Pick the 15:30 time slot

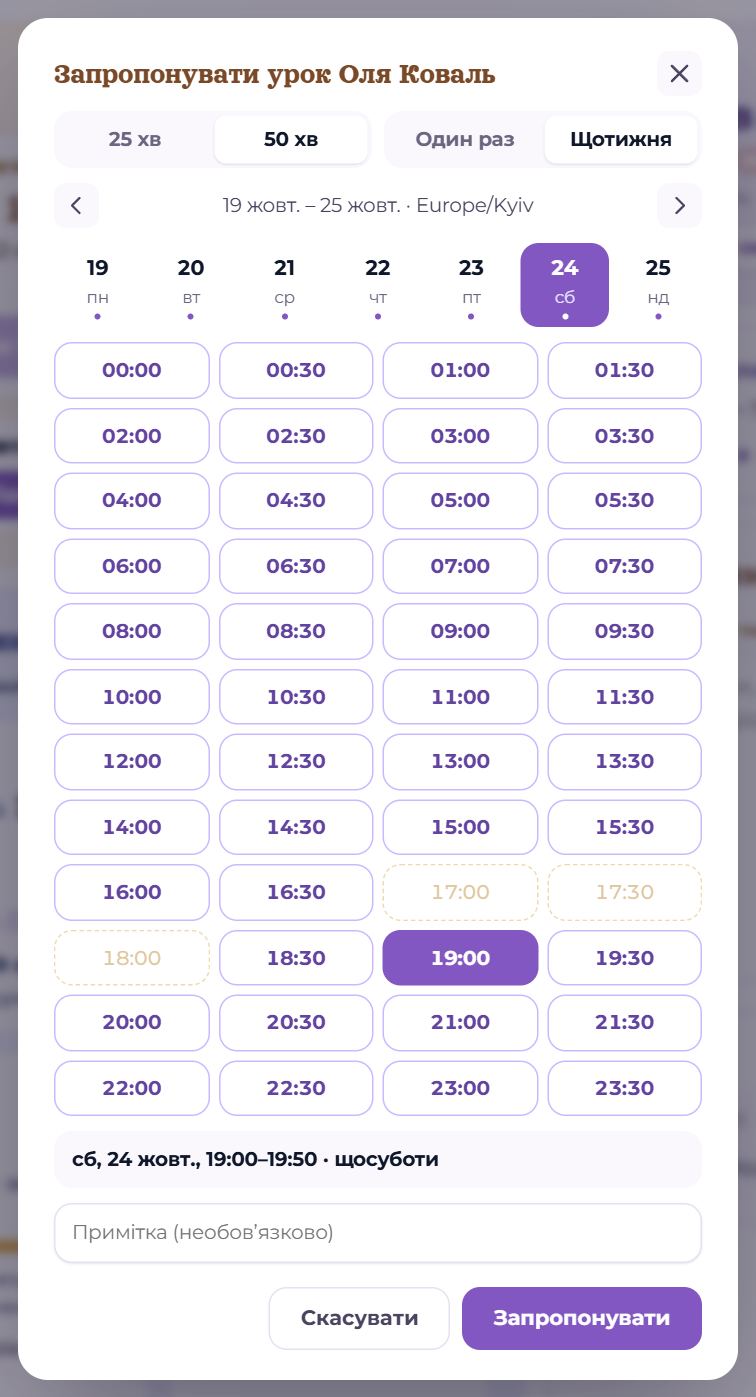click(625, 827)
